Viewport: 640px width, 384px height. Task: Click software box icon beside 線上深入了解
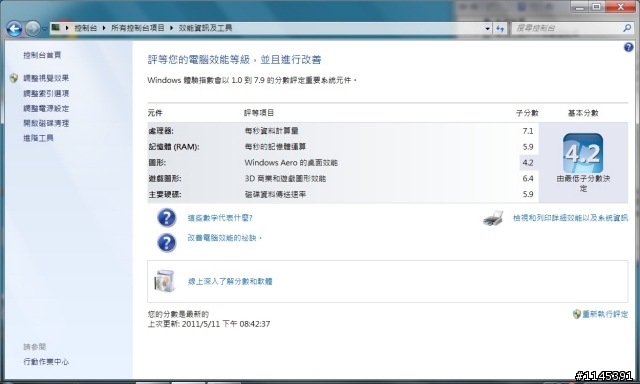click(165, 281)
